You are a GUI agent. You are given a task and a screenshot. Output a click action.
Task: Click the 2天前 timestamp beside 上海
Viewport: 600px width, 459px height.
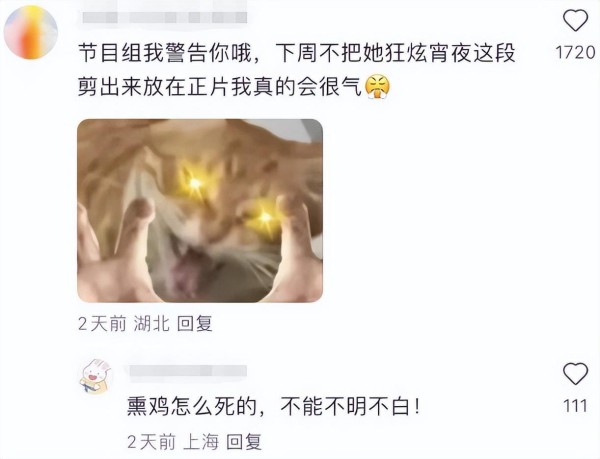coord(151,442)
